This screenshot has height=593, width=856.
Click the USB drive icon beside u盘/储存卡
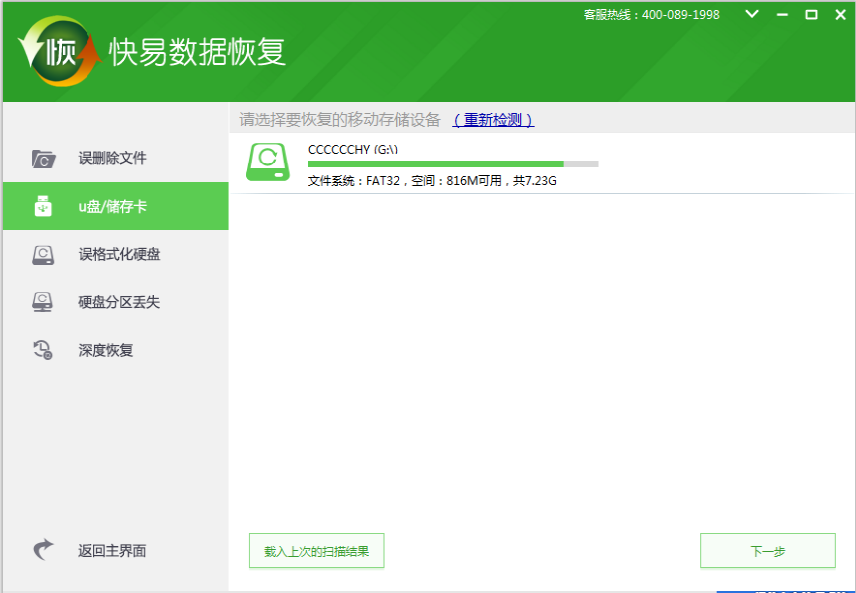pyautogui.click(x=43, y=207)
